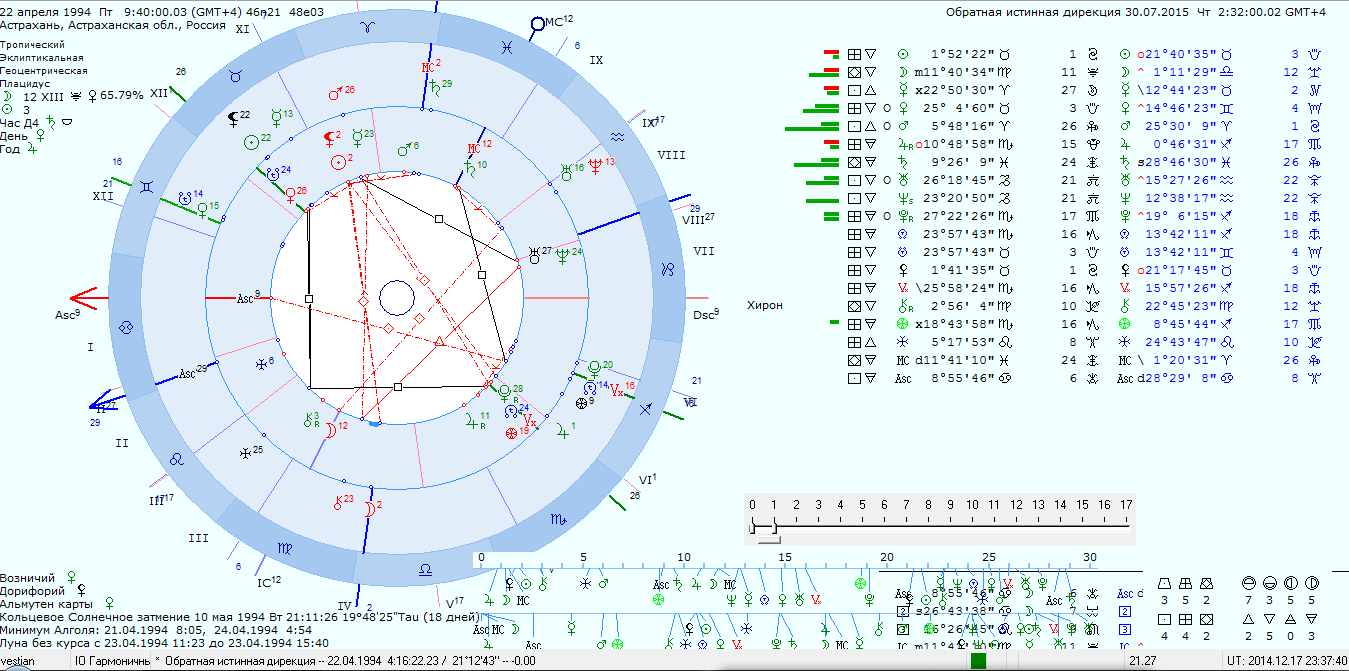Image resolution: width=1349 pixels, height=671 pixels.
Task: Click the 'Луна без курса' line
Action: [x=165, y=643]
